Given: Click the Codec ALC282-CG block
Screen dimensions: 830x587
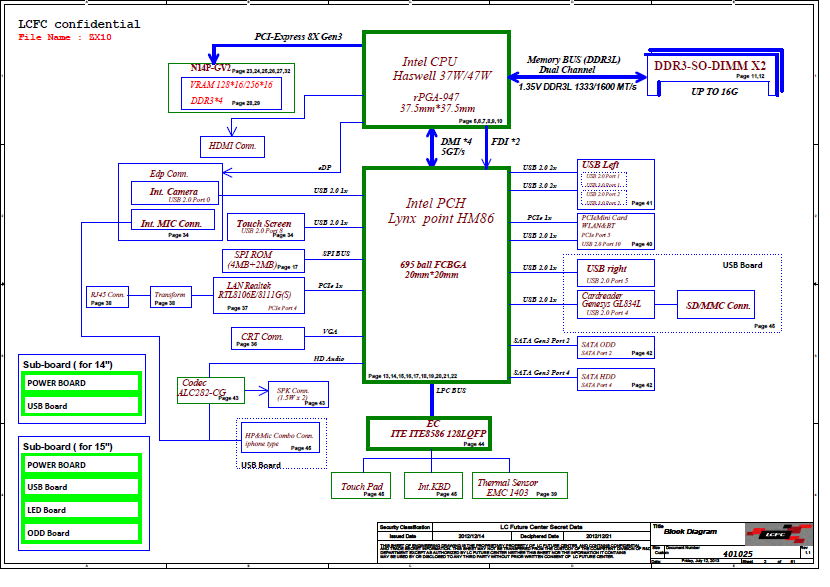Looking at the screenshot, I should [x=211, y=391].
